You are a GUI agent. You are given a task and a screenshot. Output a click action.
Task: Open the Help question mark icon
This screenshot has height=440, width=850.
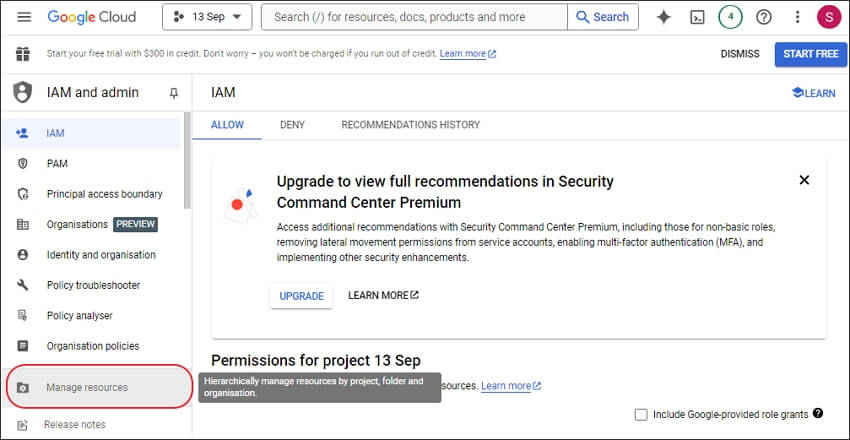click(x=764, y=17)
